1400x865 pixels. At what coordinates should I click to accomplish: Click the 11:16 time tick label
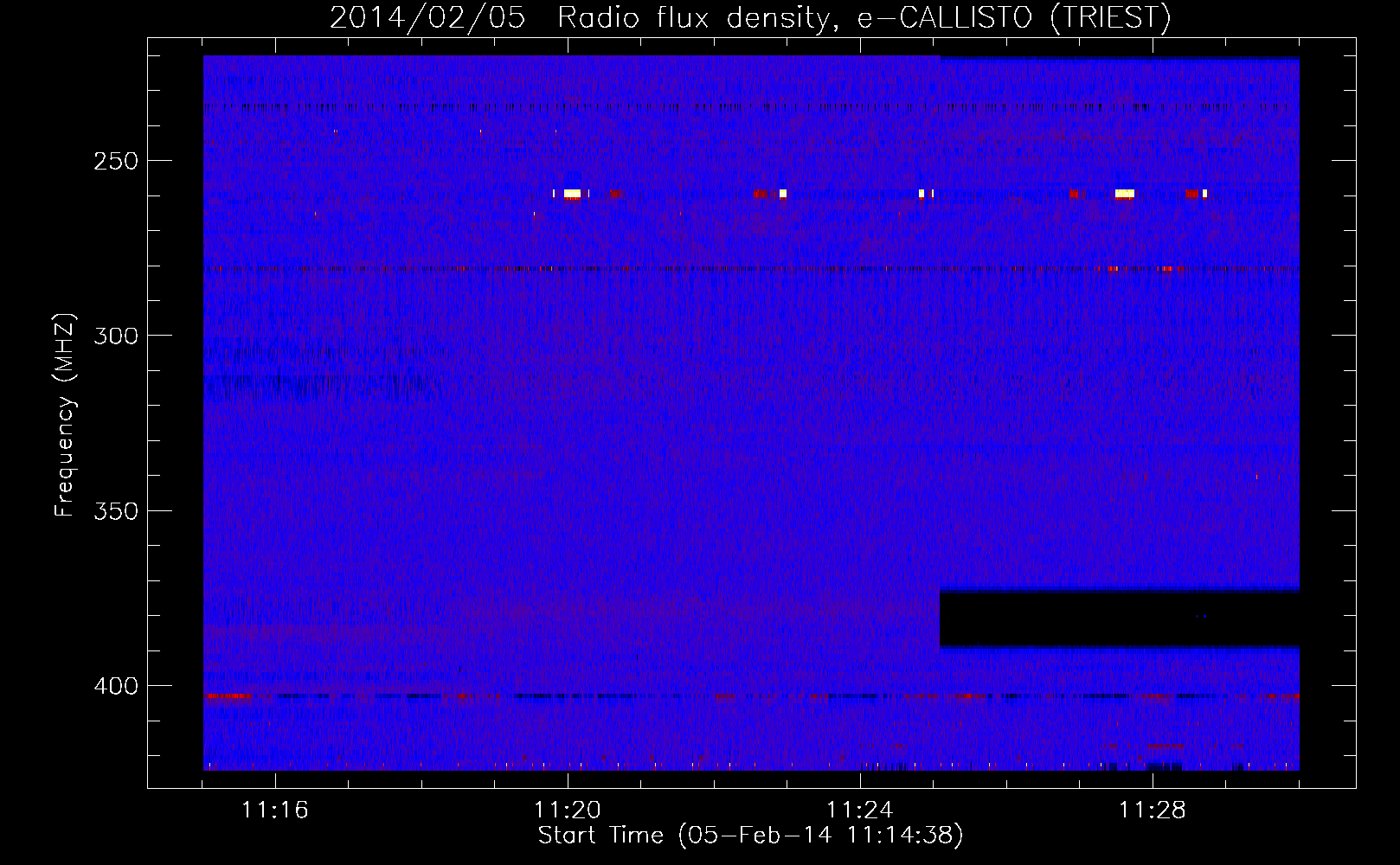(274, 811)
